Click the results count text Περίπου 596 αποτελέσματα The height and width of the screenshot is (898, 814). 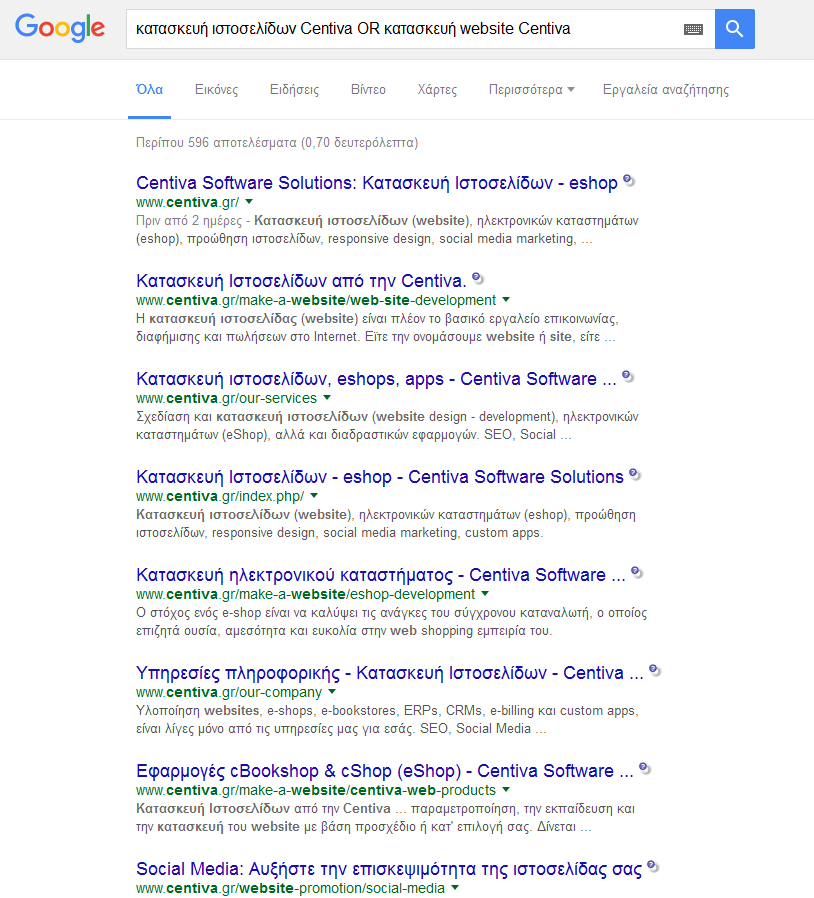277,142
